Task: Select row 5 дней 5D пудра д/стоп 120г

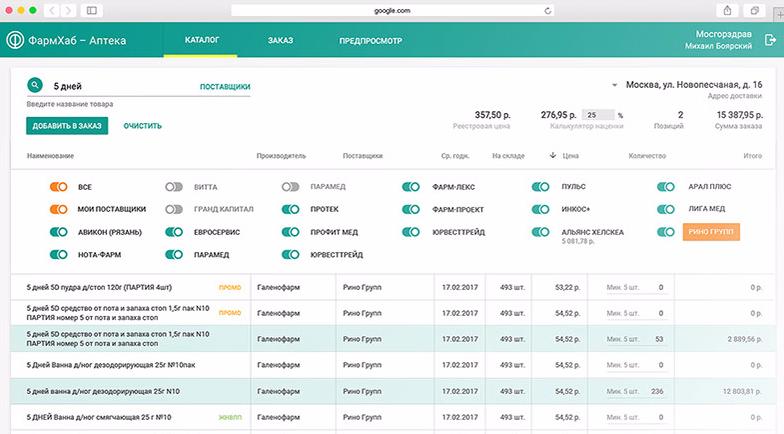Action: pos(392,287)
